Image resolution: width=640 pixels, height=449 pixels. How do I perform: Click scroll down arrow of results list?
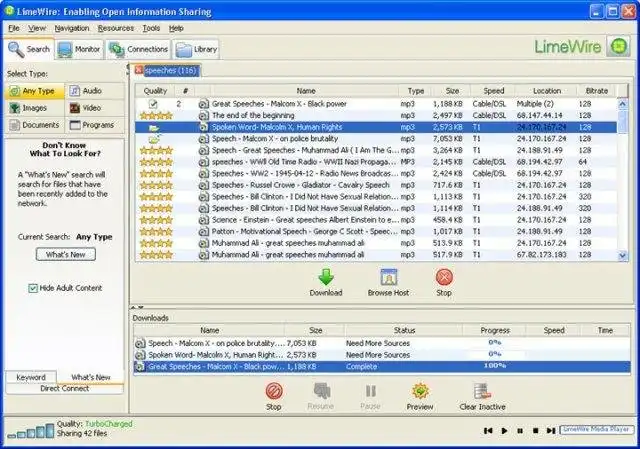[x=622, y=256]
